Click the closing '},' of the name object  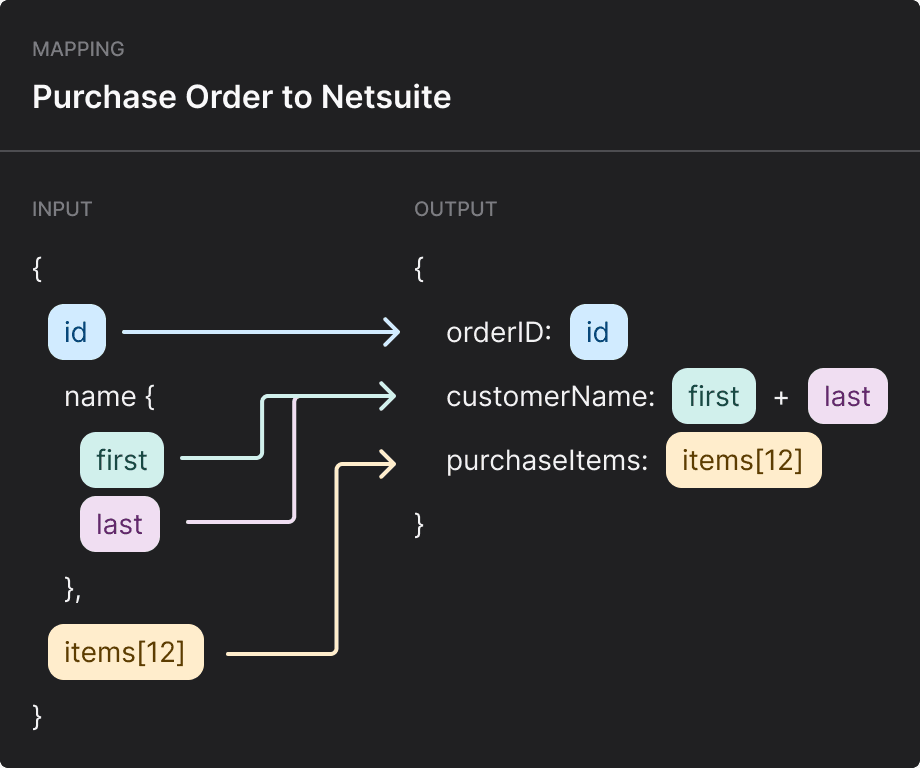(x=73, y=589)
